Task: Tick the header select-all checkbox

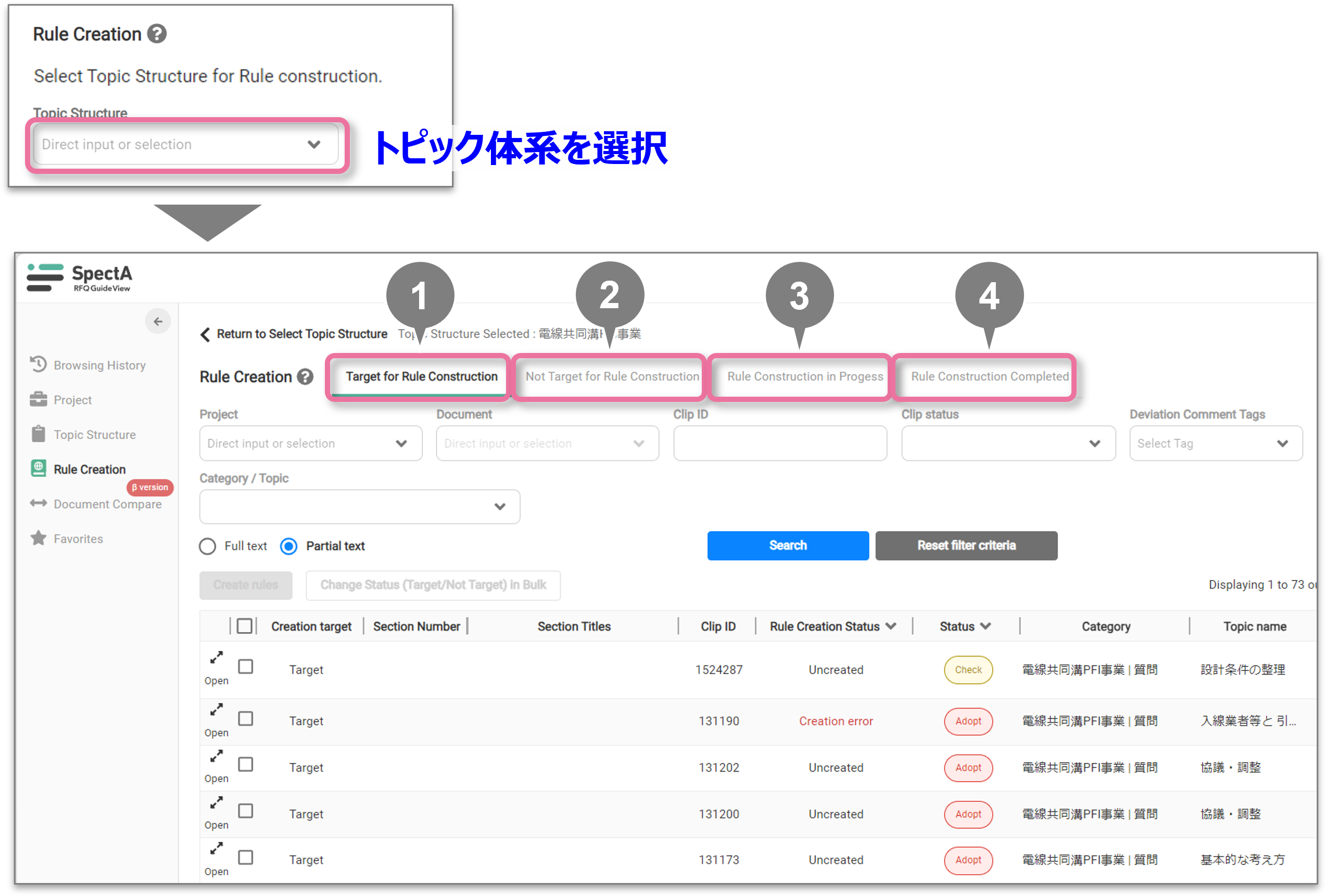Action: (245, 626)
